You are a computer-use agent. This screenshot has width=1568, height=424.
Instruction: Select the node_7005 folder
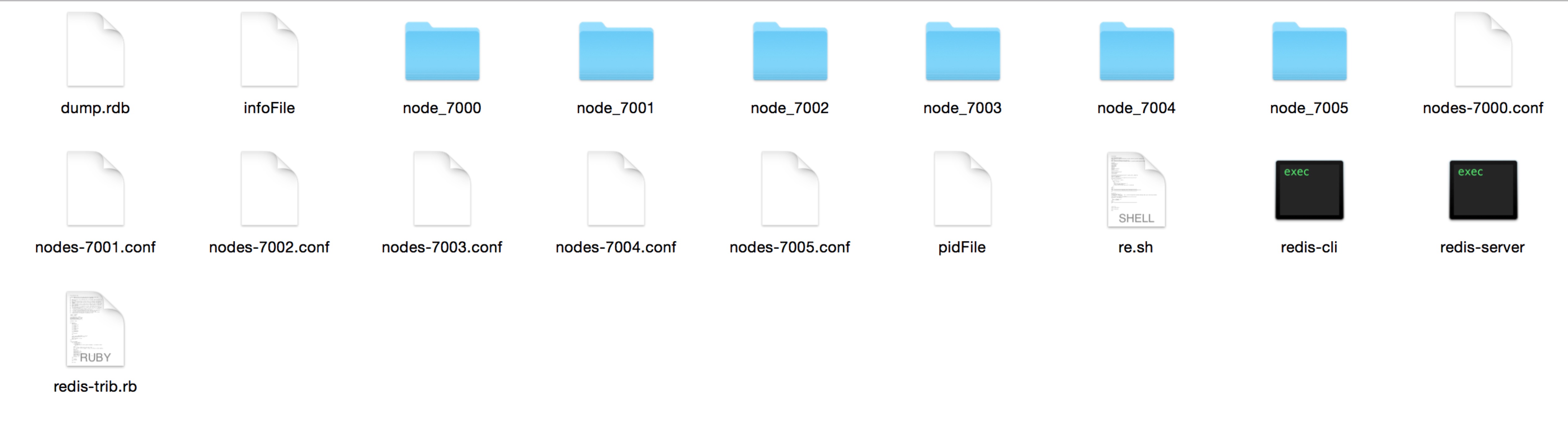1309,51
